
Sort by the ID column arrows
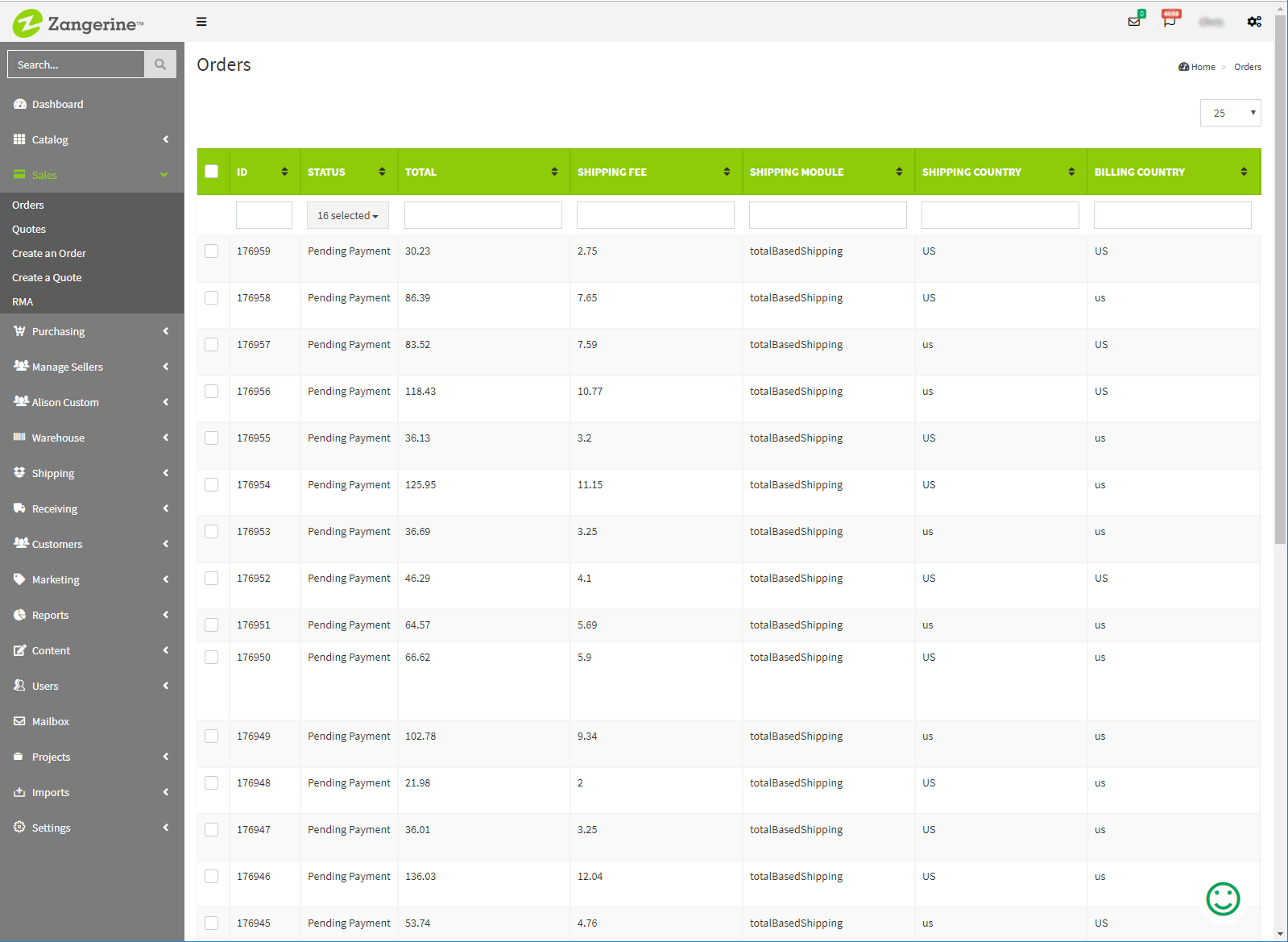coord(284,172)
